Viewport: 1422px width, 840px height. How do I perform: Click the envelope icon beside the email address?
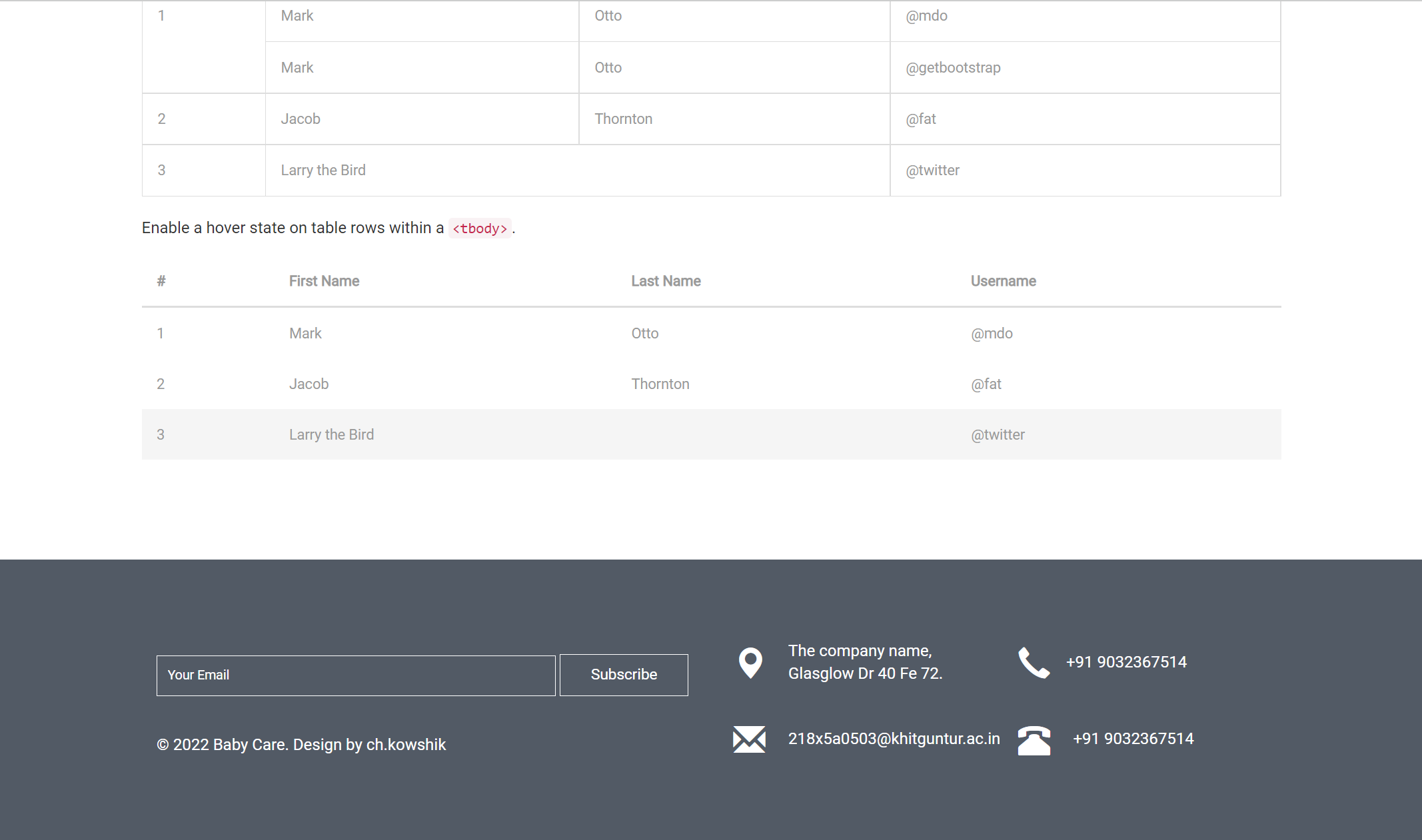coord(750,739)
